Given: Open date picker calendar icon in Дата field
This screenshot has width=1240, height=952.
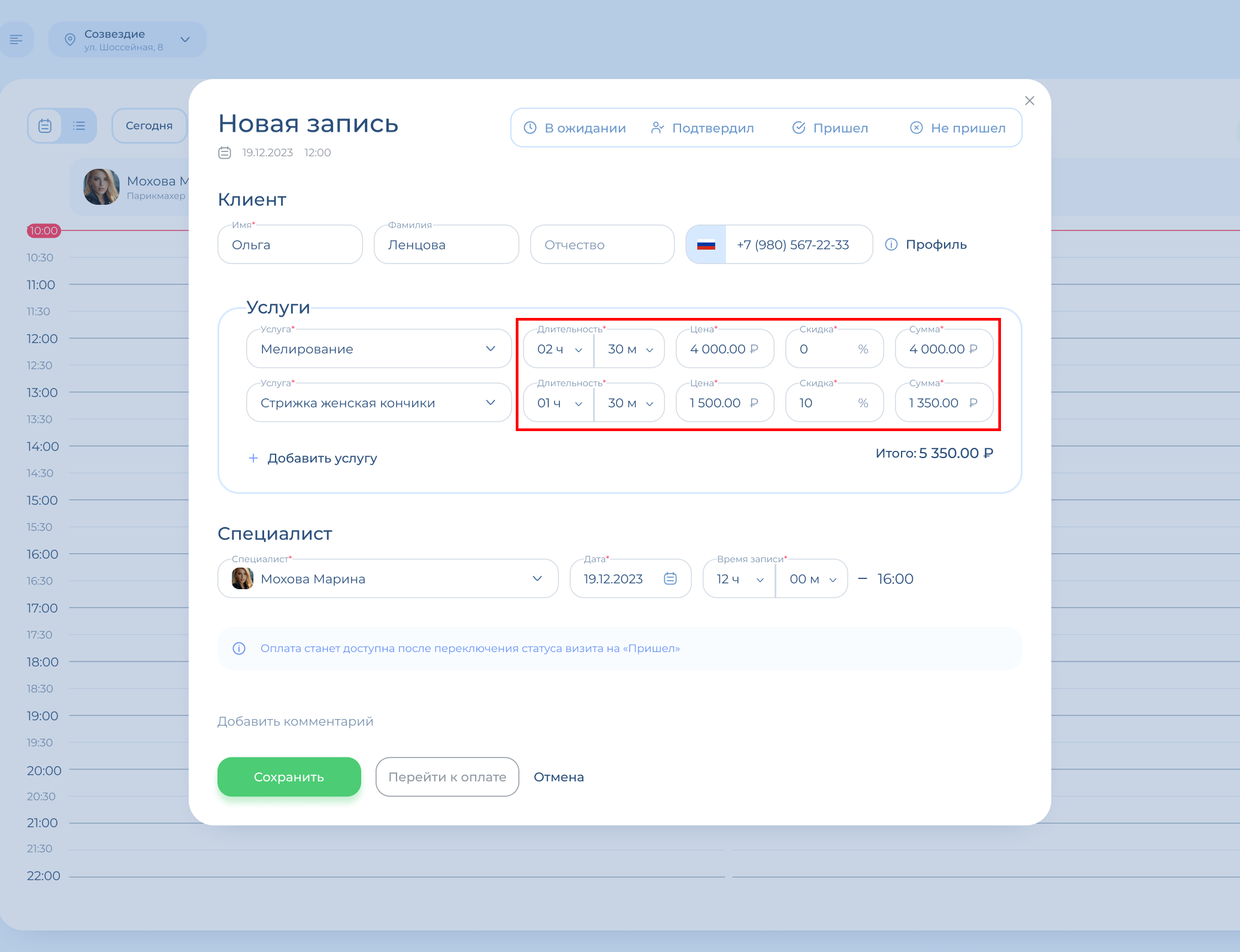Looking at the screenshot, I should click(x=670, y=578).
